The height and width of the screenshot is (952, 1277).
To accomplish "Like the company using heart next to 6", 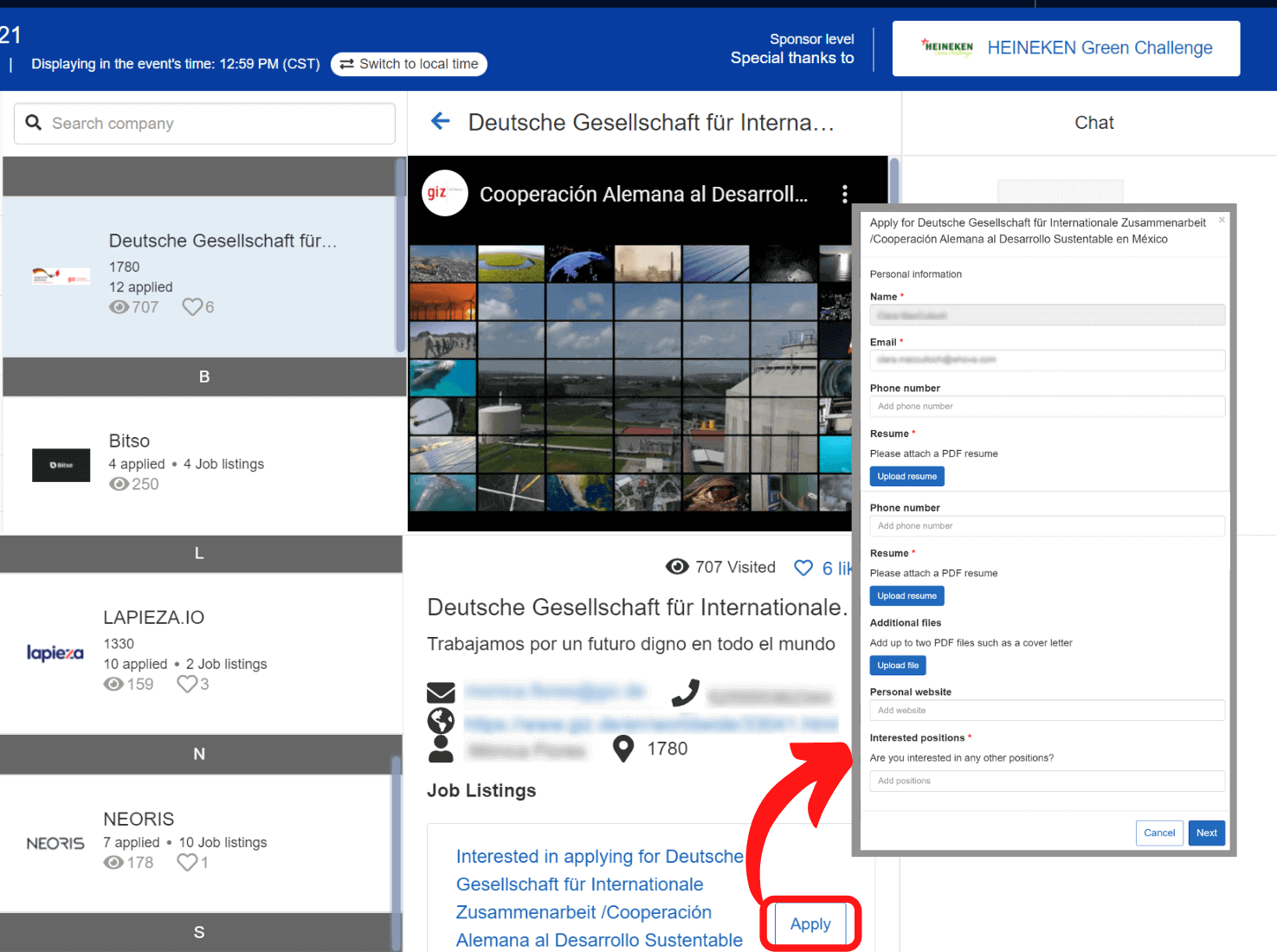I will point(803,568).
